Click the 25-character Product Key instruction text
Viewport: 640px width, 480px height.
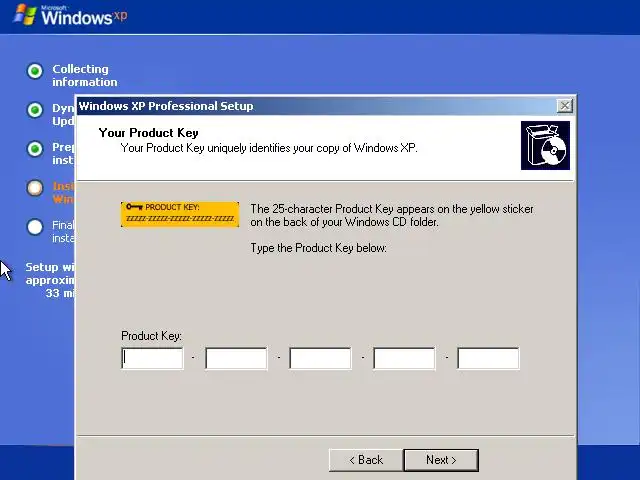click(x=392, y=215)
